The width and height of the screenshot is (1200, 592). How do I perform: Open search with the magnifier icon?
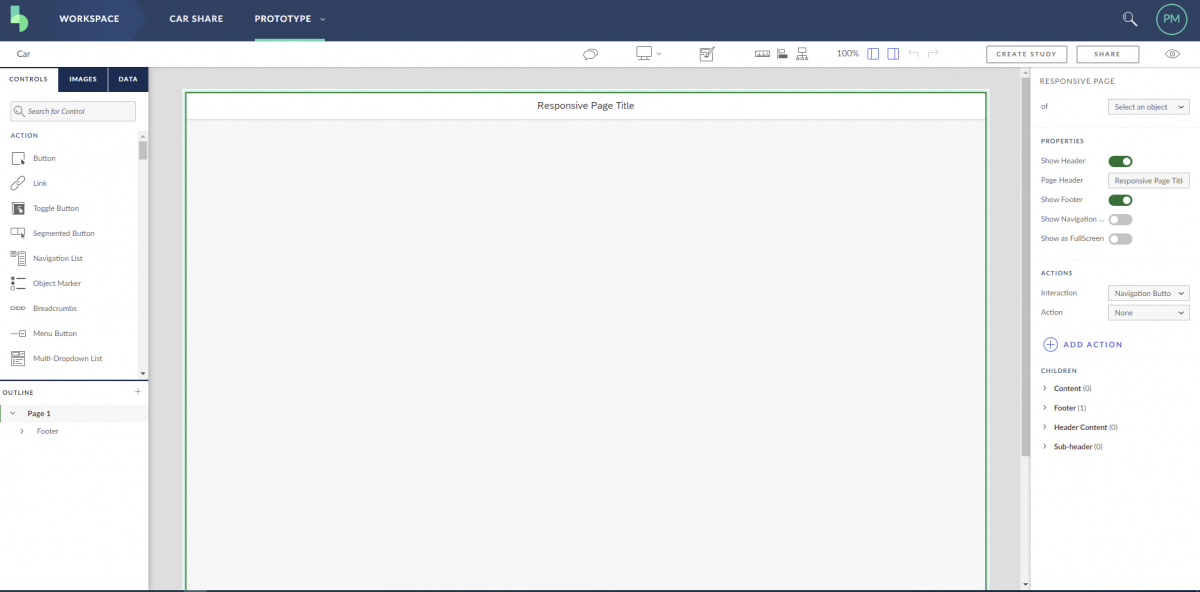(x=1130, y=19)
